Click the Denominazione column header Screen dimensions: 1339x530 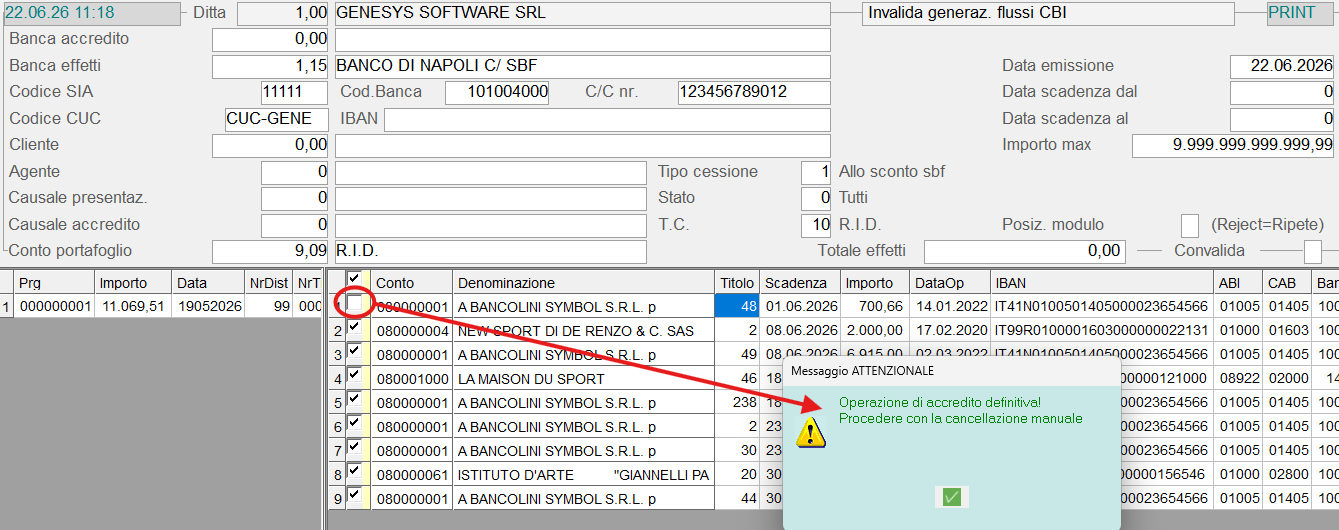[584, 283]
